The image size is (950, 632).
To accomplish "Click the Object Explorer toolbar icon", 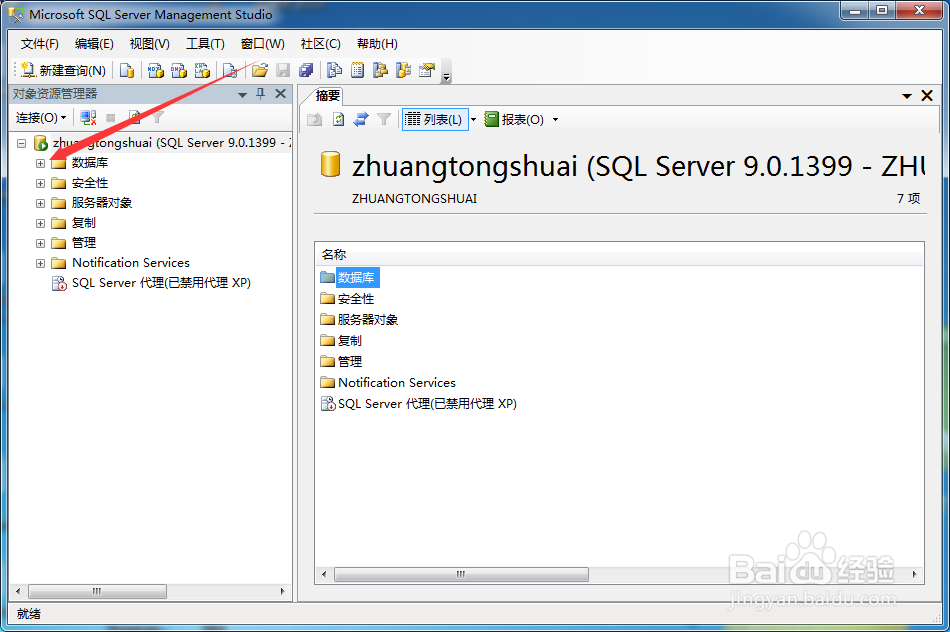I will click(x=380, y=70).
